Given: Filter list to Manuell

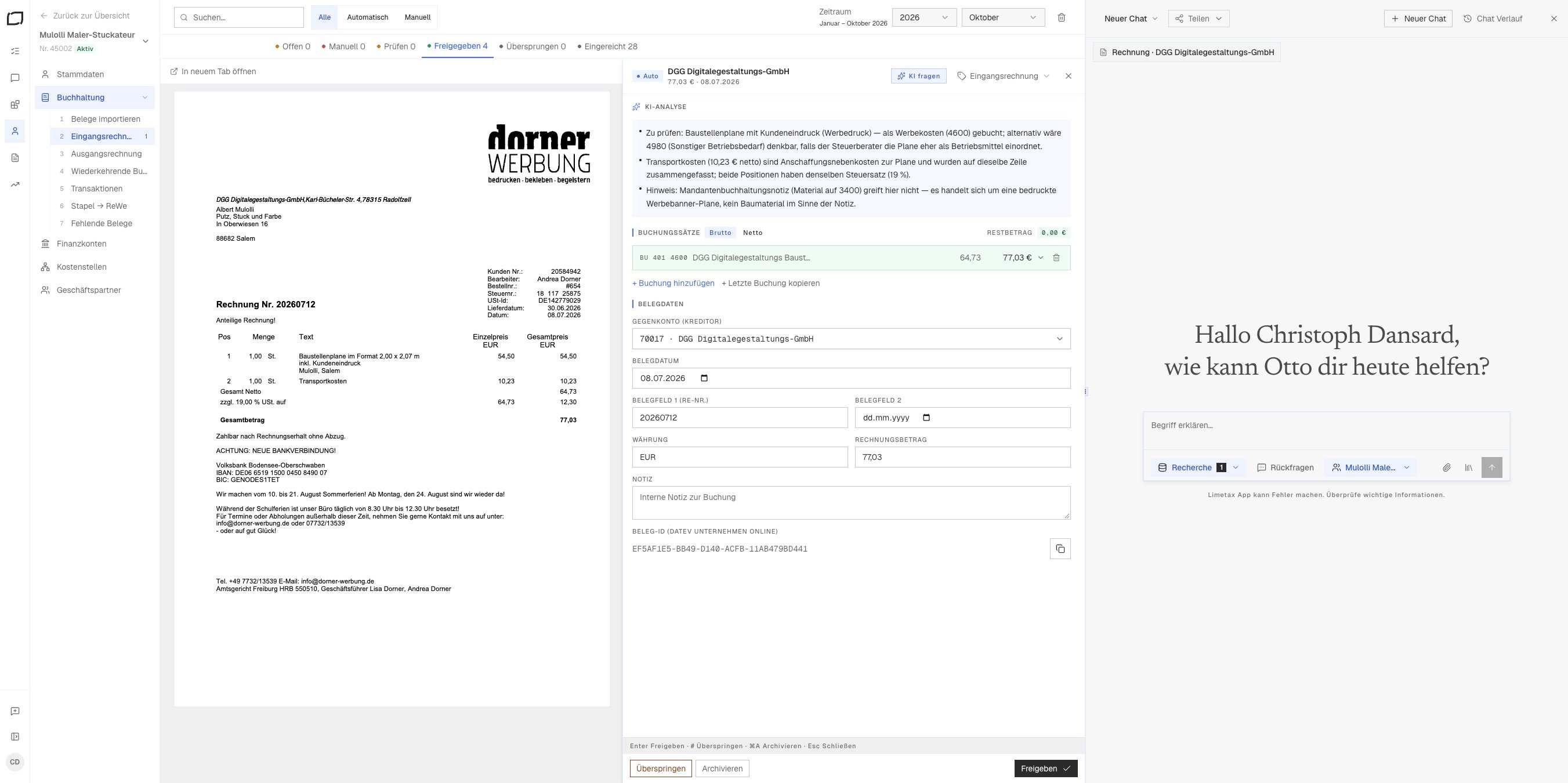Looking at the screenshot, I should click(x=418, y=17).
